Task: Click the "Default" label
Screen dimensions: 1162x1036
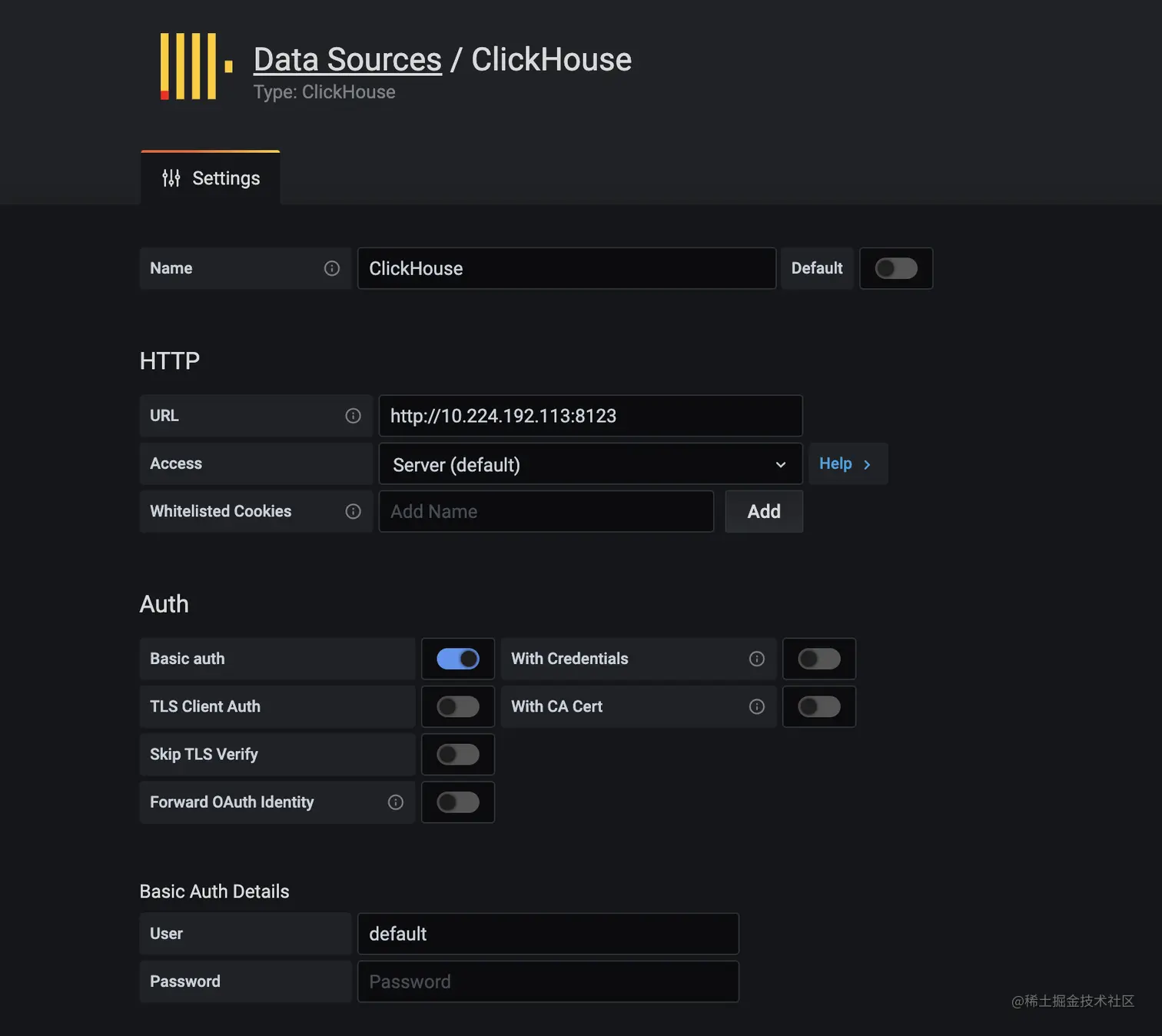Action: [x=817, y=268]
